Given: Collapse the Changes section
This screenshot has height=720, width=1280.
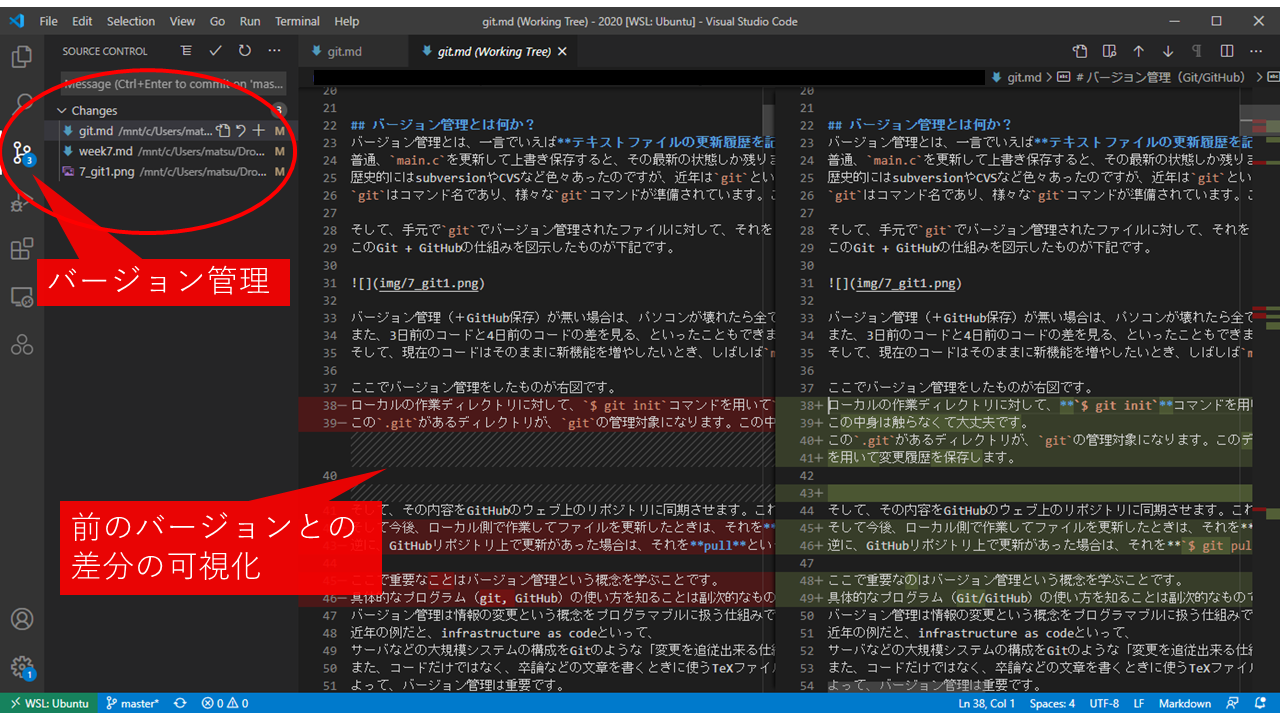Looking at the screenshot, I should click(62, 111).
